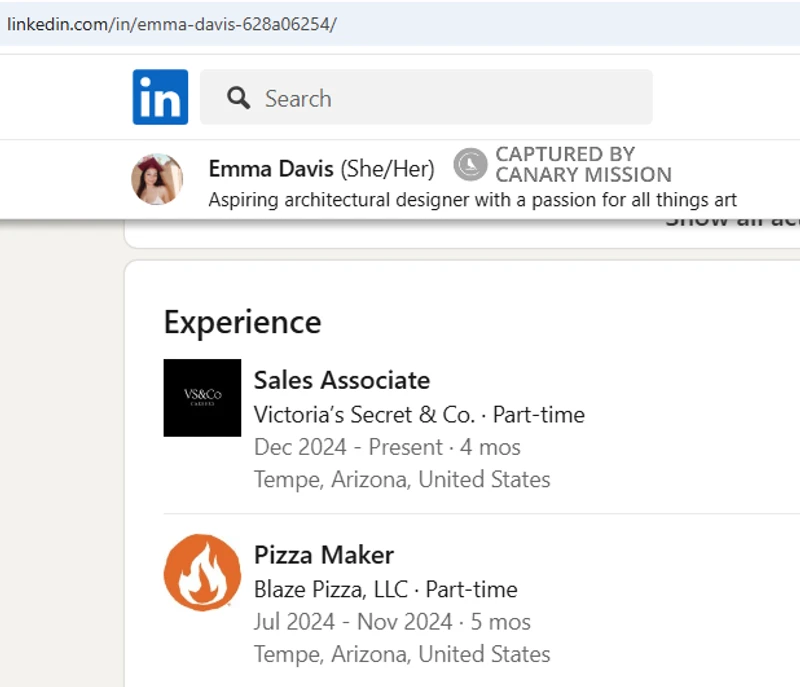This screenshot has height=687, width=800.
Task: Click the Emma Davis name in header
Action: (272, 169)
